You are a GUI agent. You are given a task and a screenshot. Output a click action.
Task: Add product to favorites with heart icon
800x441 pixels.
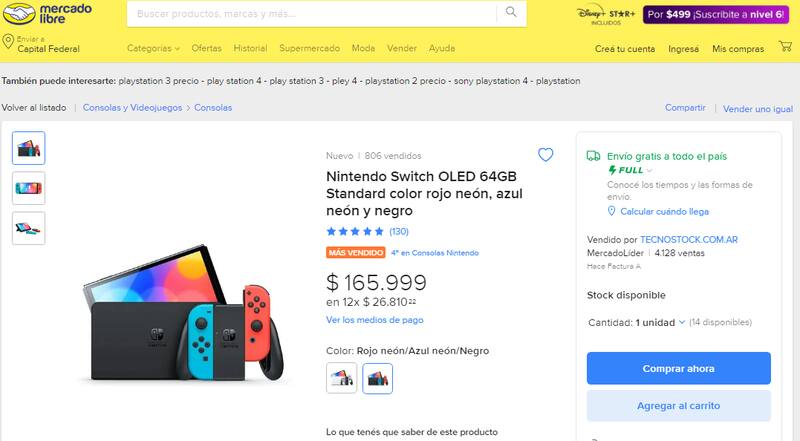545,155
